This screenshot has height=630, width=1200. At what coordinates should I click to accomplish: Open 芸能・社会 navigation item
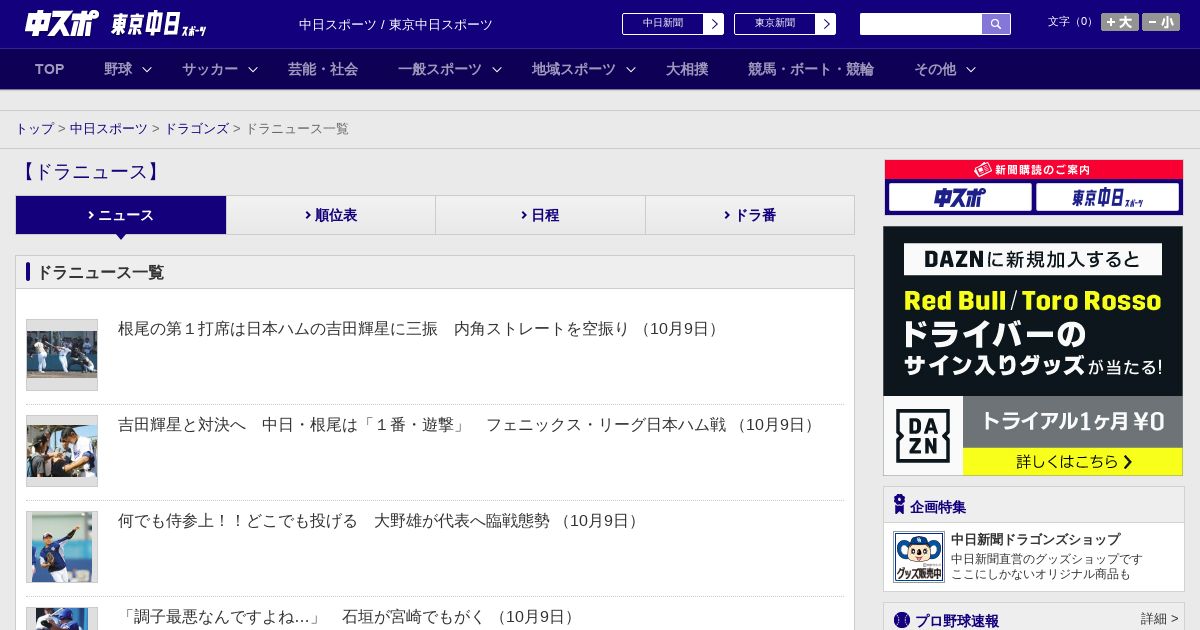coord(323,69)
